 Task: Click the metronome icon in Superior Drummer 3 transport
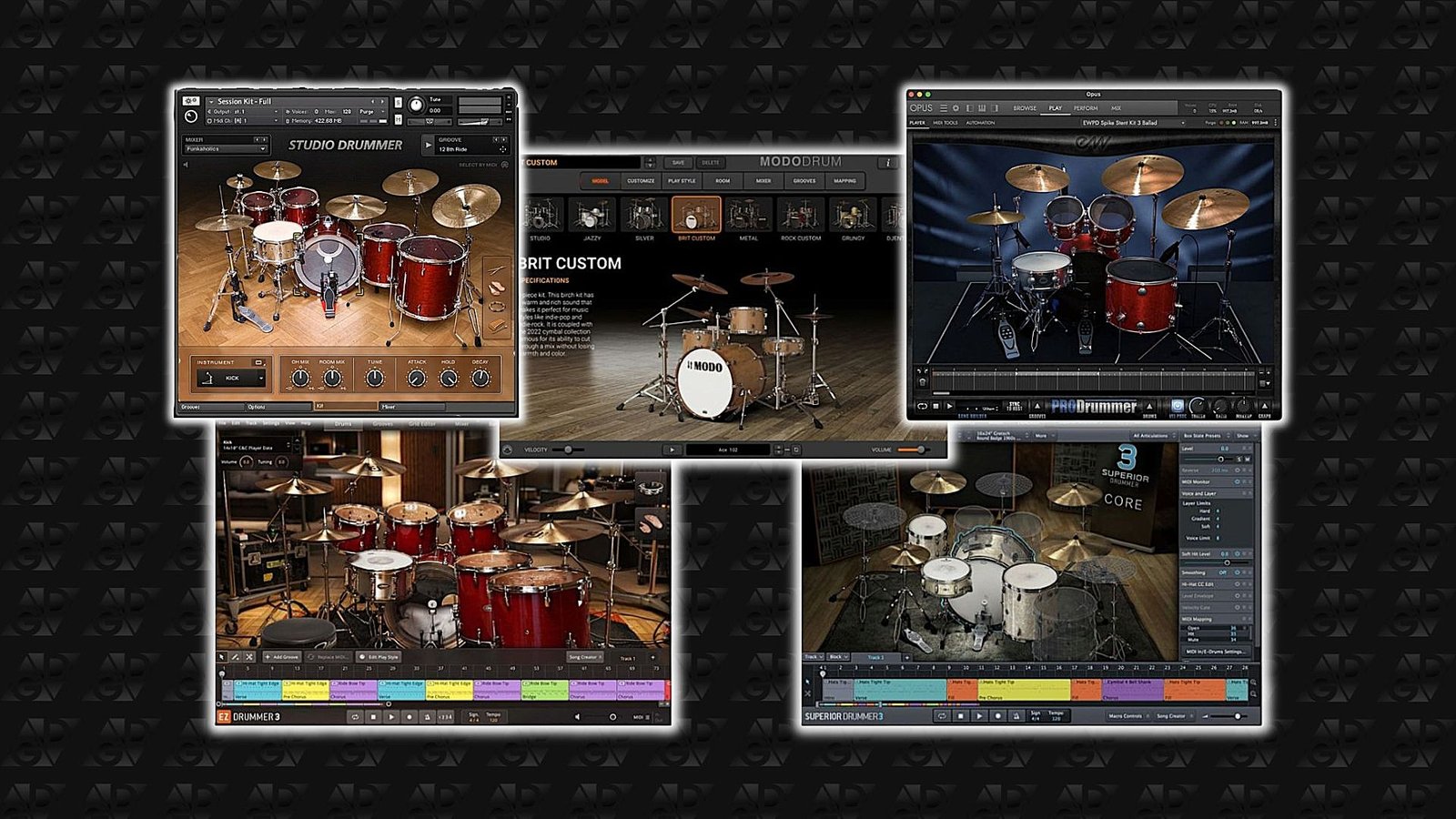(x=1016, y=715)
